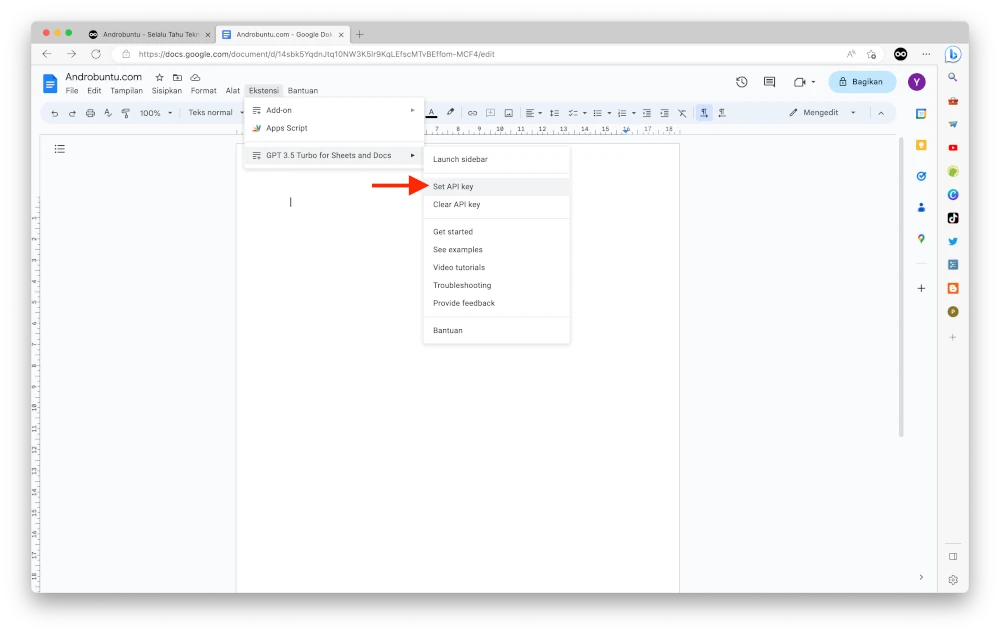Star the Androbuntu.com document
Screen dimensions: 1000x634
pos(159,77)
